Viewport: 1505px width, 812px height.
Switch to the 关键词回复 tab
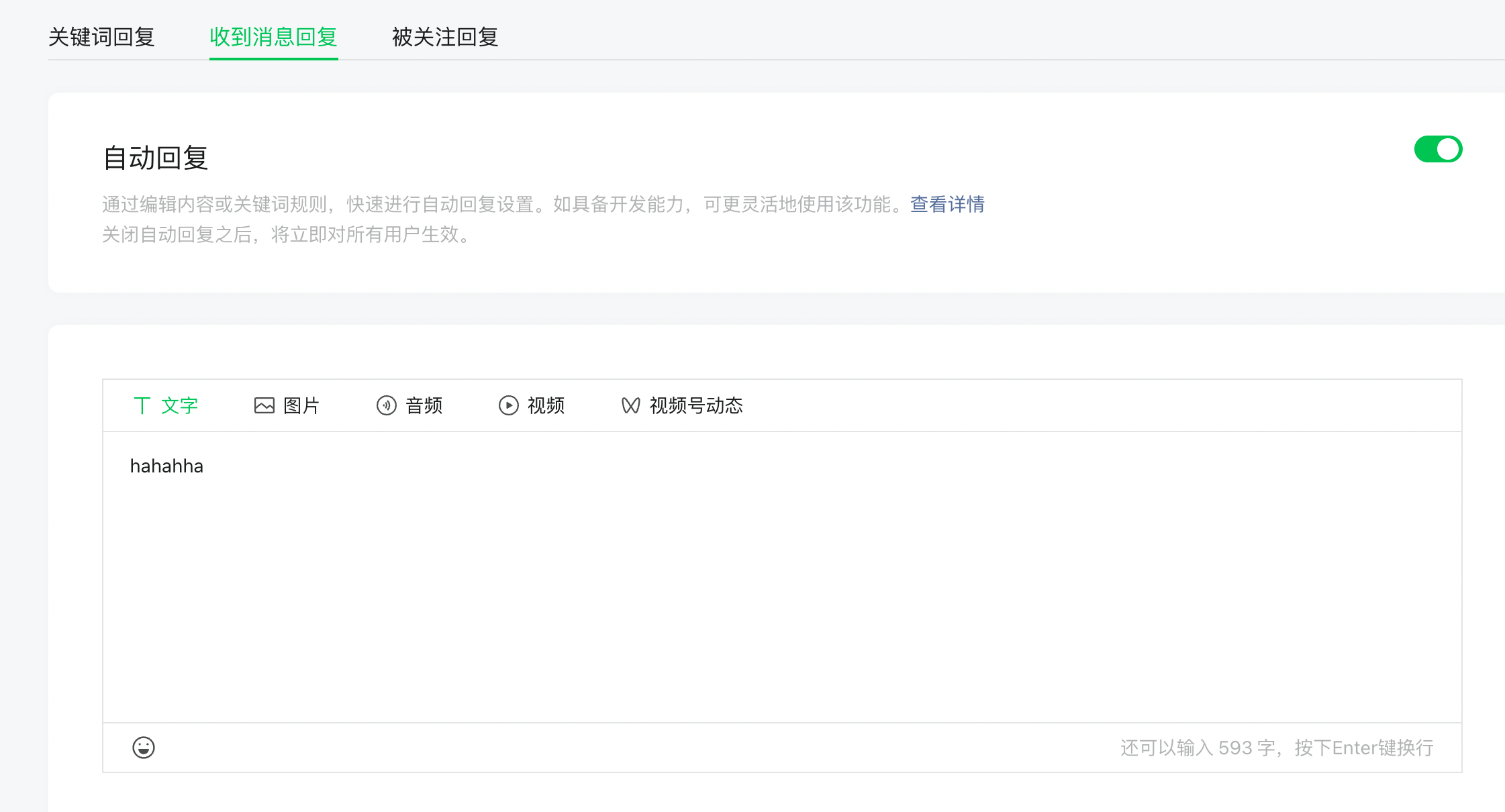pos(101,37)
